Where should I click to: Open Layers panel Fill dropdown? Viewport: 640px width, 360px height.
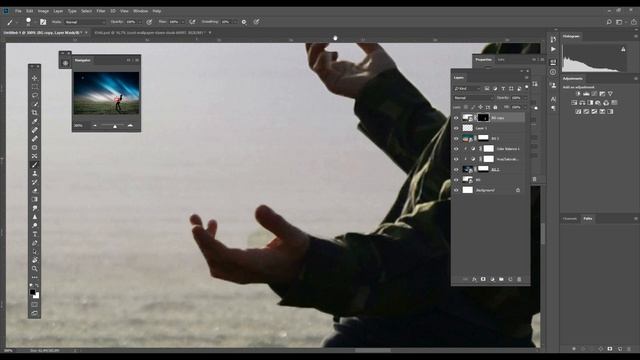point(525,107)
